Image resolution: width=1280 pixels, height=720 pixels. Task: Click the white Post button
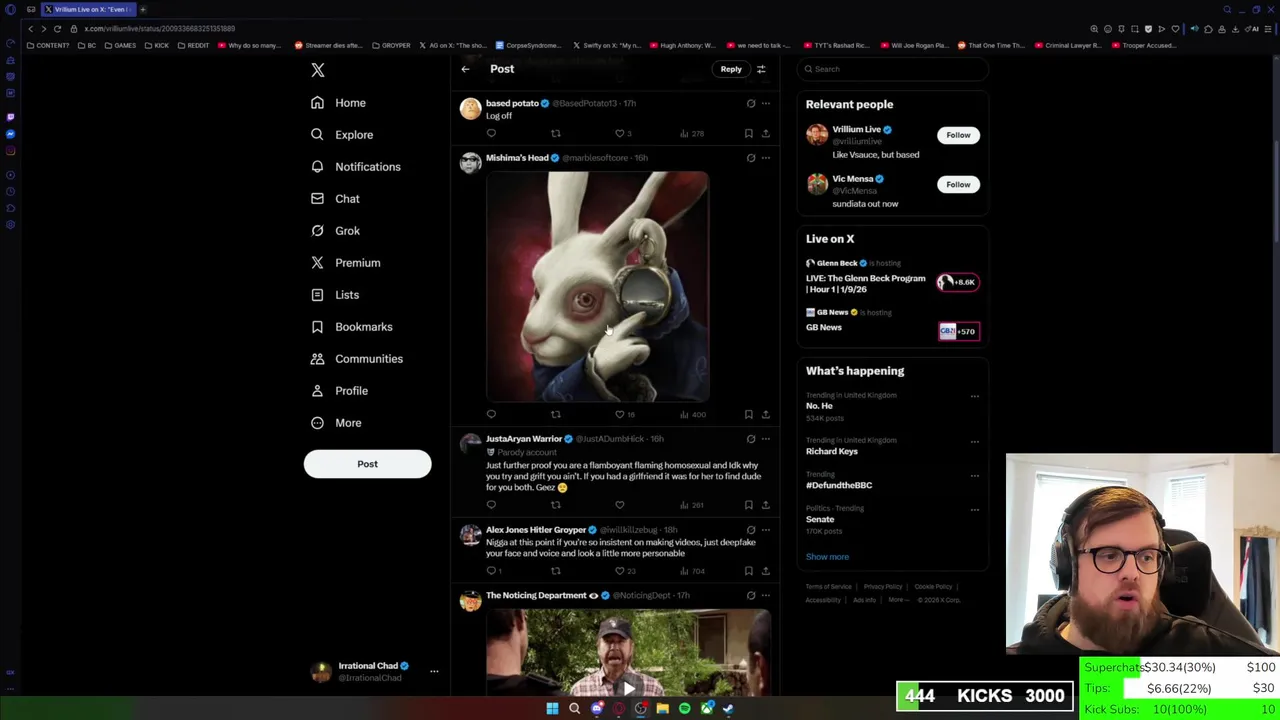pyautogui.click(x=367, y=464)
